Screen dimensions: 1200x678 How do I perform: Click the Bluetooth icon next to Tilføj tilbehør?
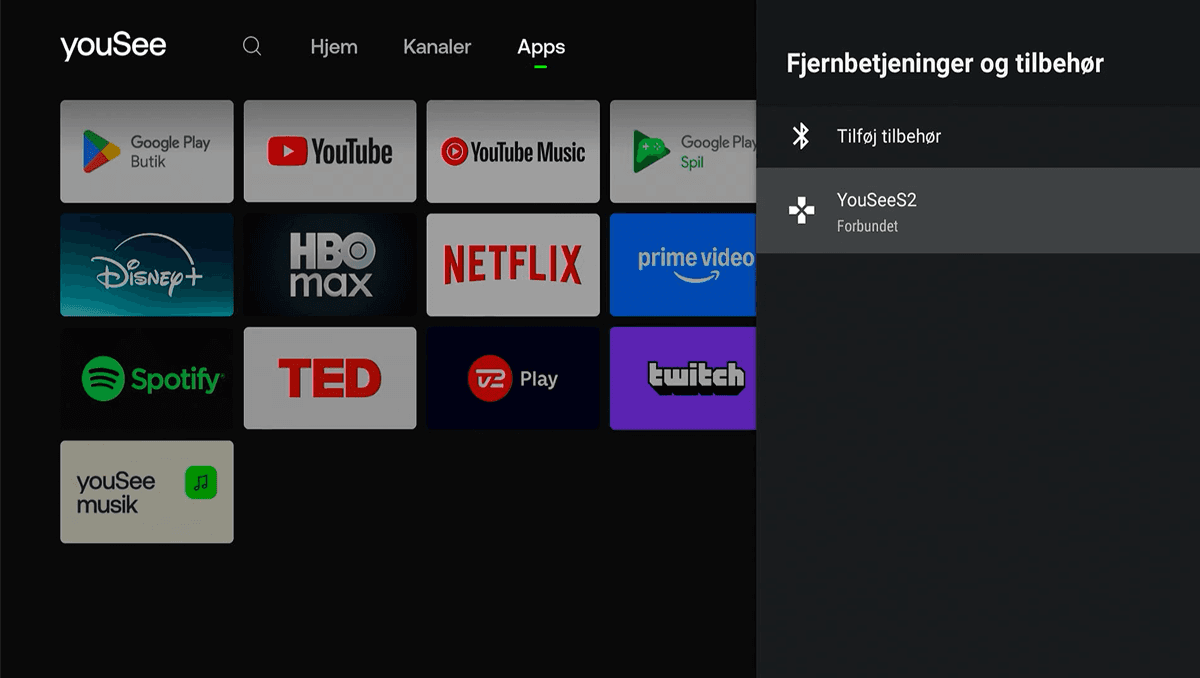pyautogui.click(x=801, y=136)
